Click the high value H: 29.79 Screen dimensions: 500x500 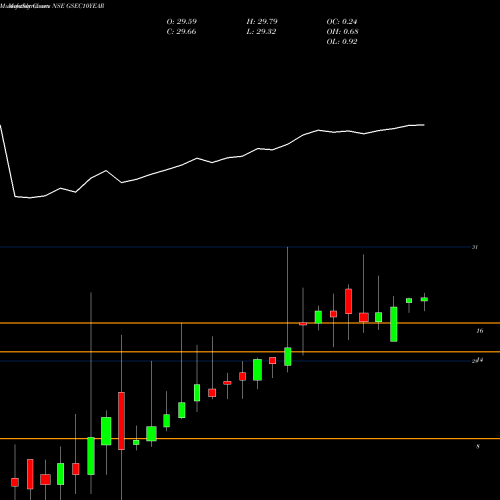[262, 22]
